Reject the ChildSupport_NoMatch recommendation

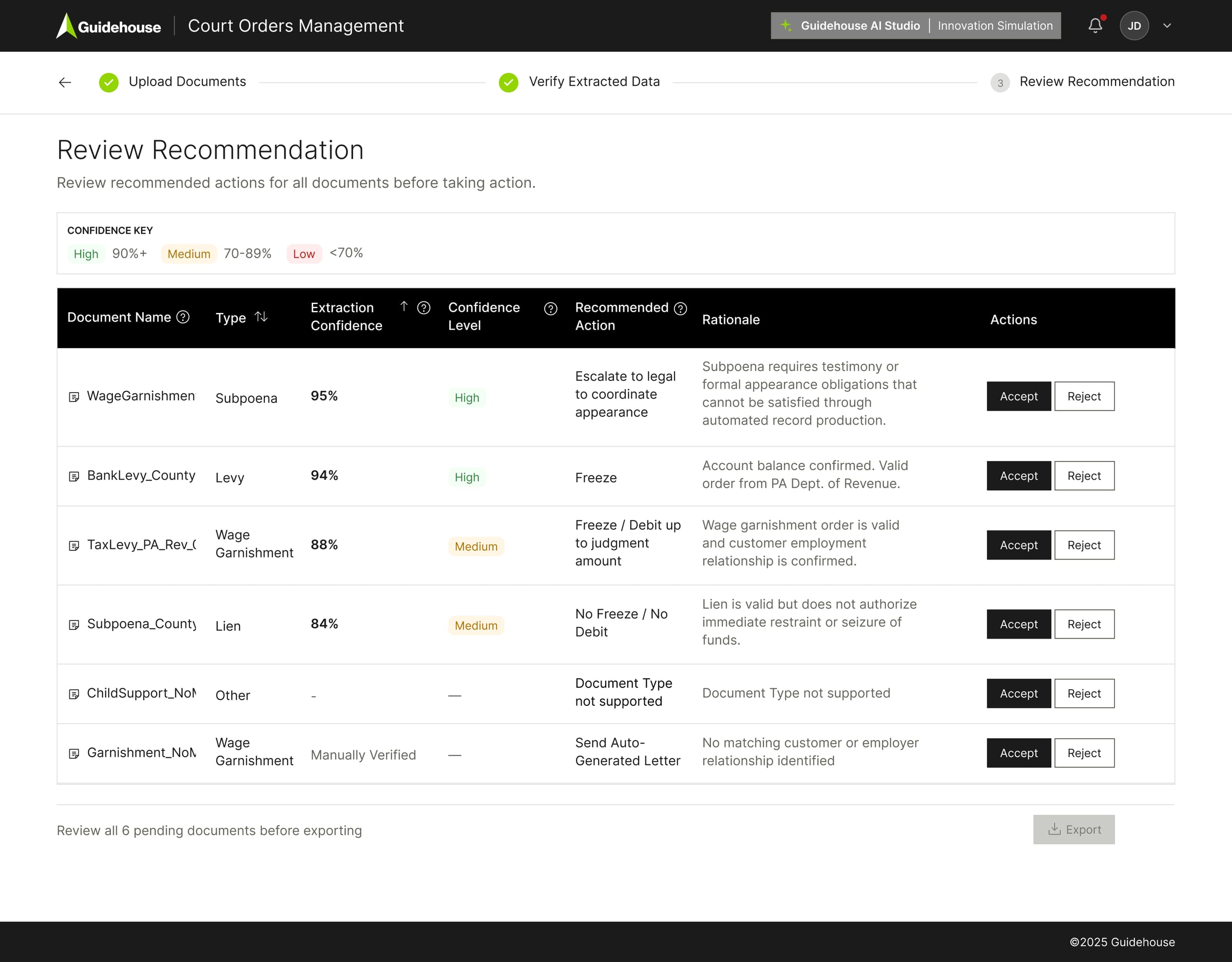(x=1084, y=694)
